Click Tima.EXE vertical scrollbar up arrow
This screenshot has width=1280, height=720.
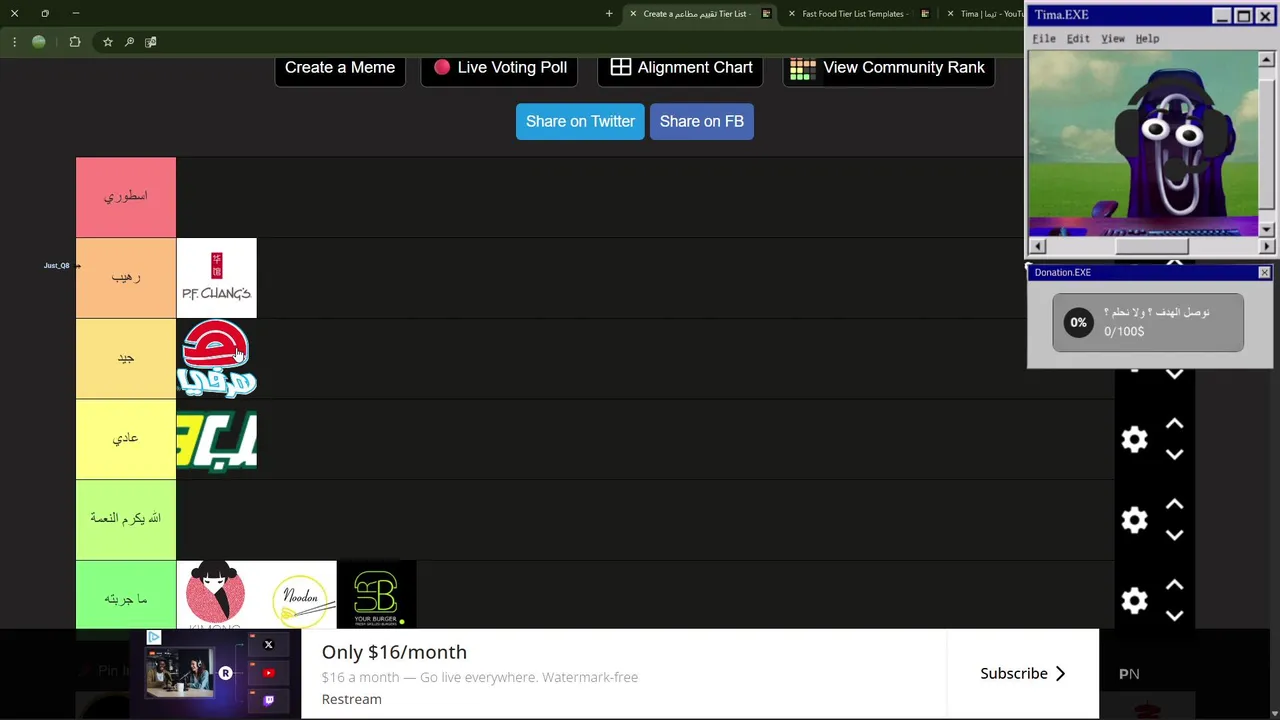pyautogui.click(x=1266, y=60)
